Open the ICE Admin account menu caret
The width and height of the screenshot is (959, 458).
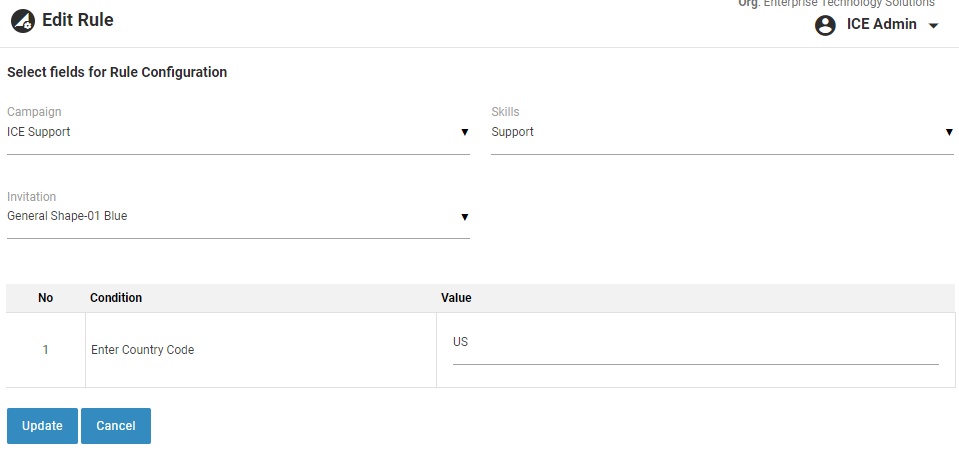click(x=934, y=26)
